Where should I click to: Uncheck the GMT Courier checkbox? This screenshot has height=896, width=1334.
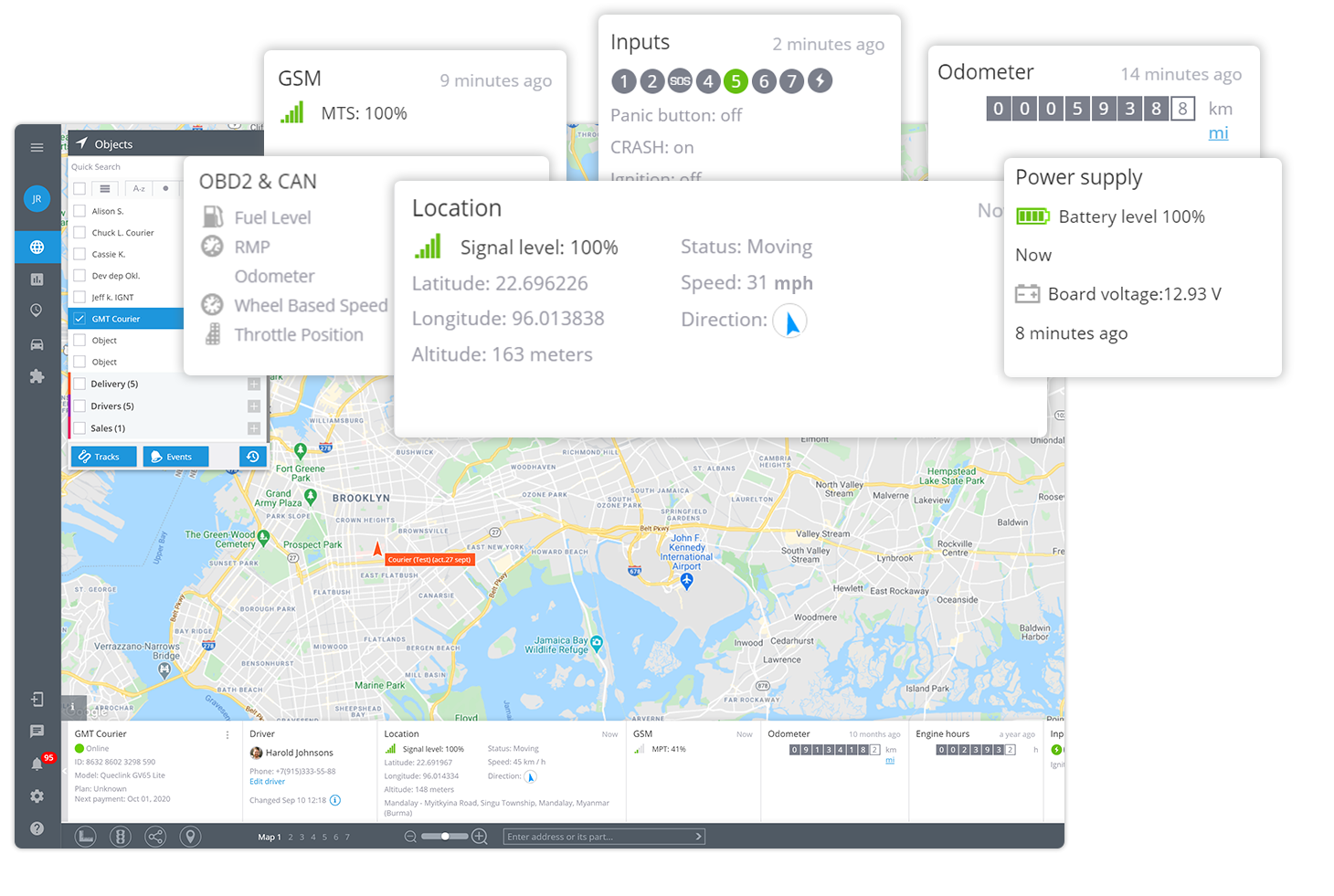tap(79, 319)
